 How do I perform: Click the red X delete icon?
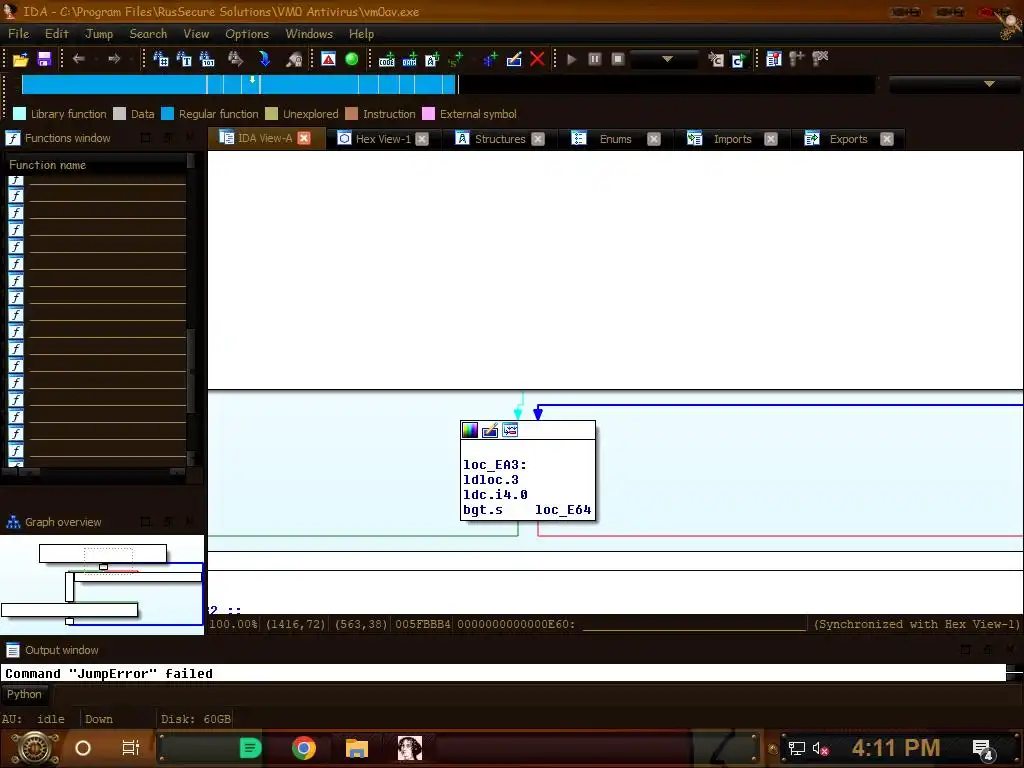coord(537,59)
